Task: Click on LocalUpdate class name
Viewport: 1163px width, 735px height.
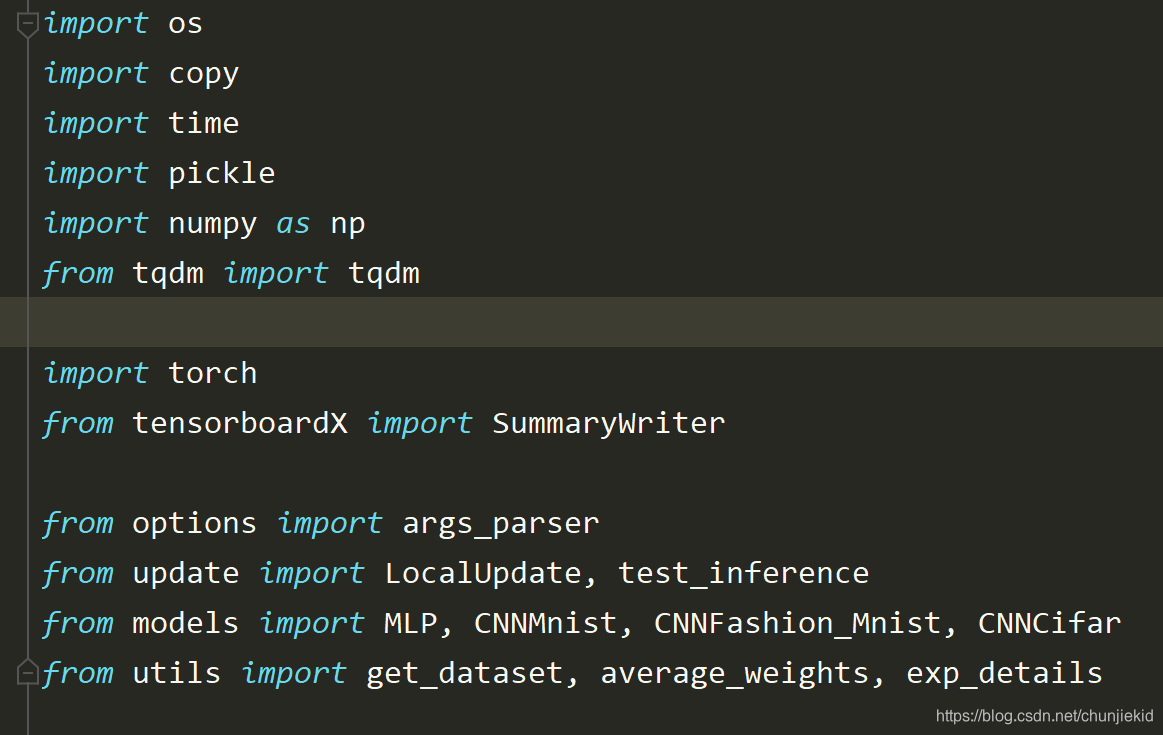Action: (482, 573)
